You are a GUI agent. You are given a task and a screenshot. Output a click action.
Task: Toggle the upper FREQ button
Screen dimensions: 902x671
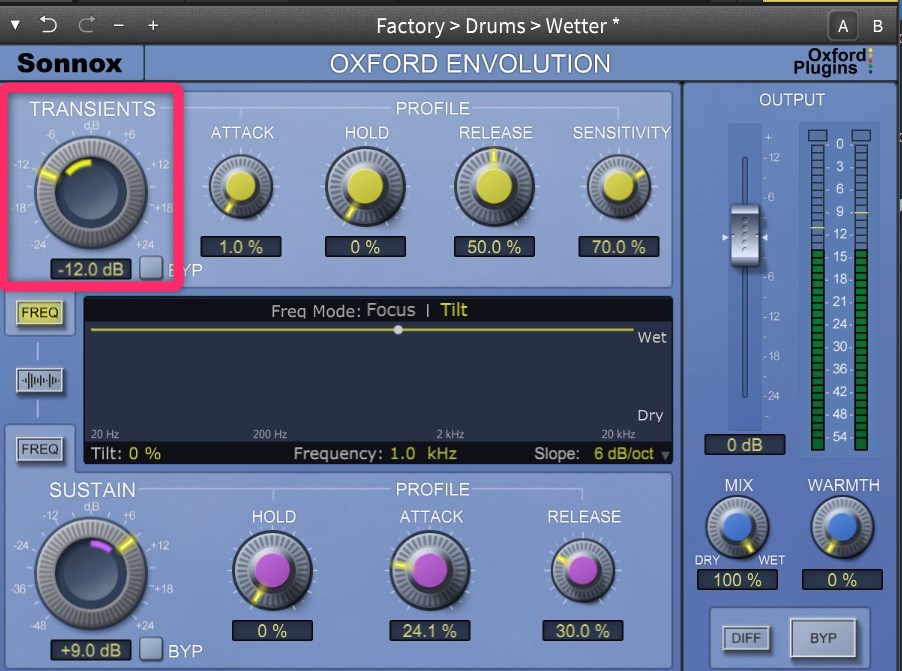pos(40,313)
